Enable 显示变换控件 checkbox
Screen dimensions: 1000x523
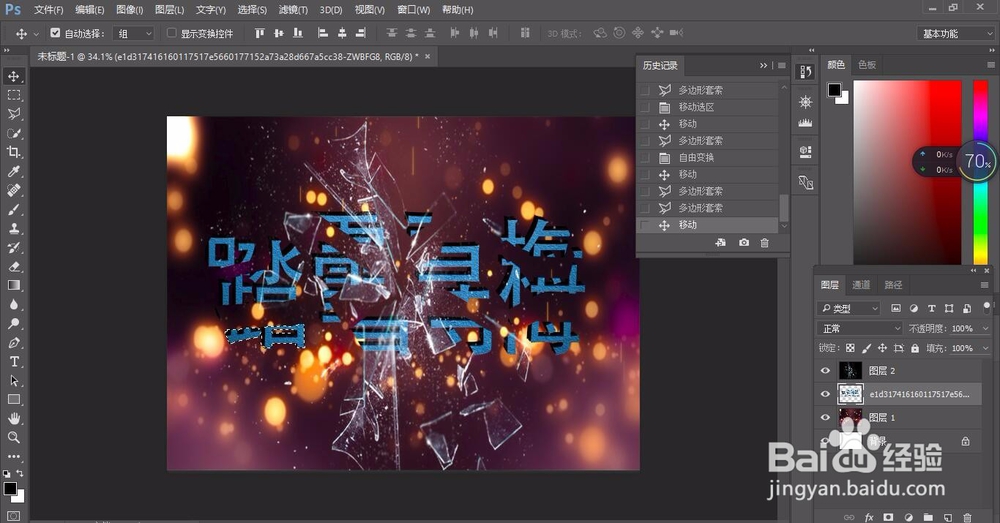(x=172, y=33)
